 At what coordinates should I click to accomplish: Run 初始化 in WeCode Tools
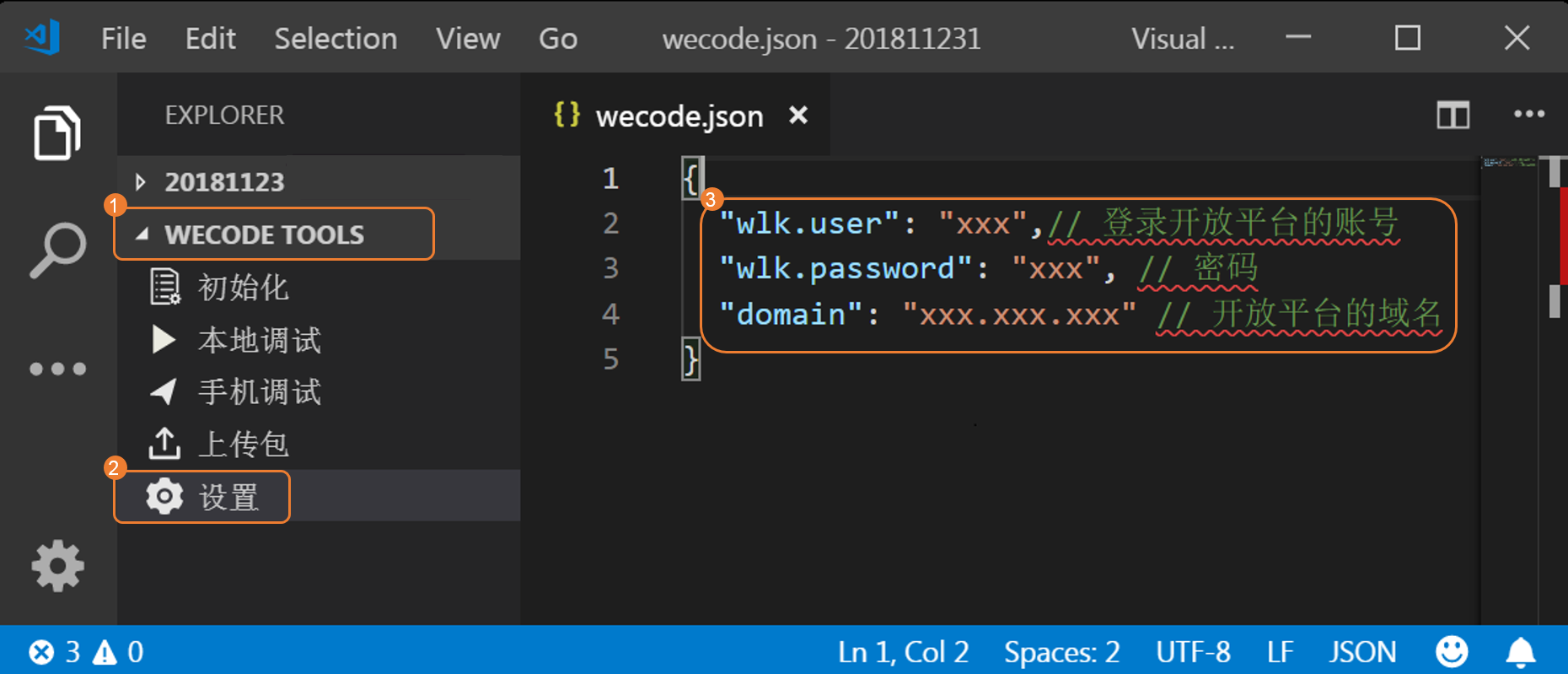coord(319,287)
